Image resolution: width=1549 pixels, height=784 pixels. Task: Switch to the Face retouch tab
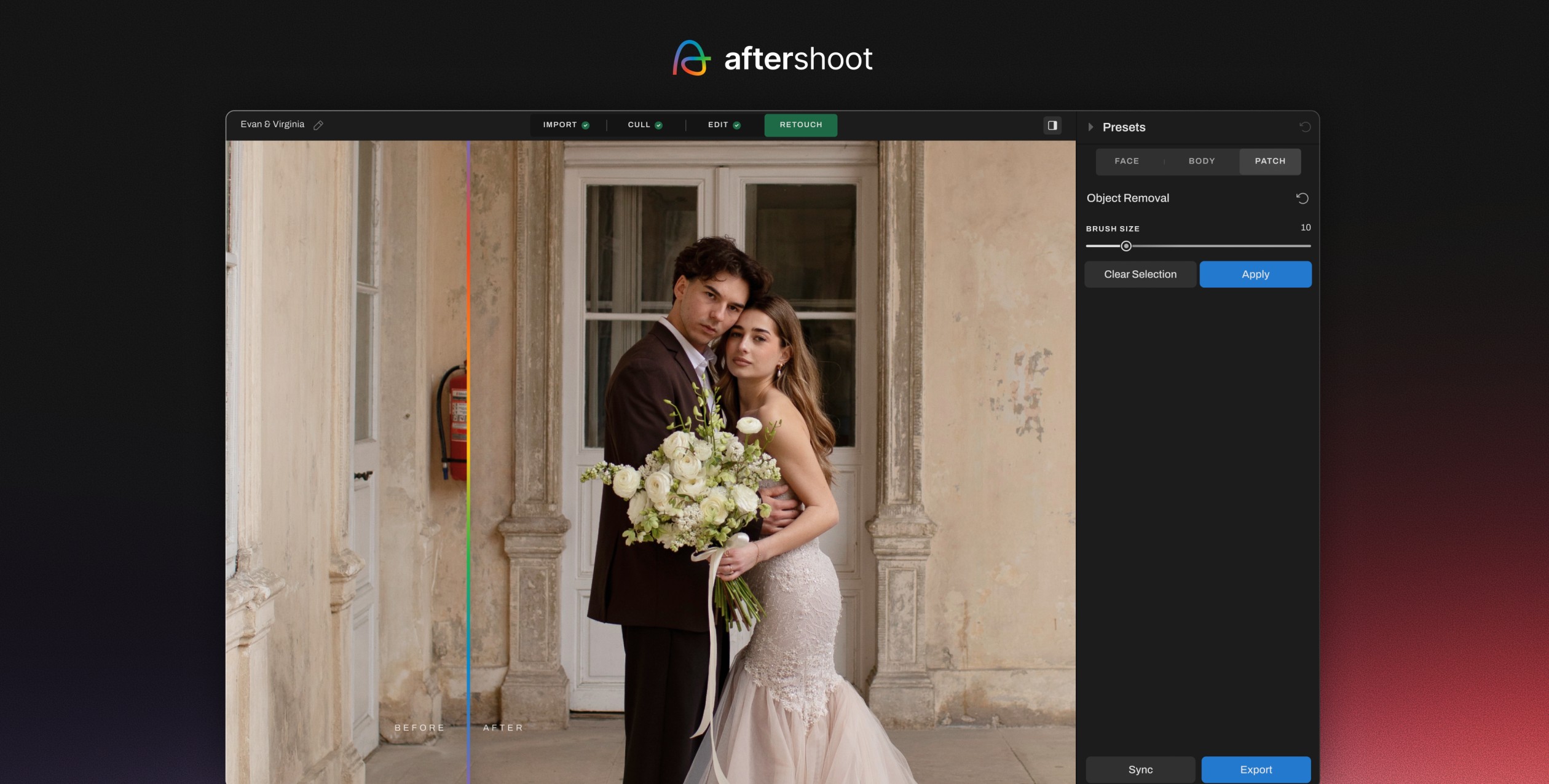1127,161
